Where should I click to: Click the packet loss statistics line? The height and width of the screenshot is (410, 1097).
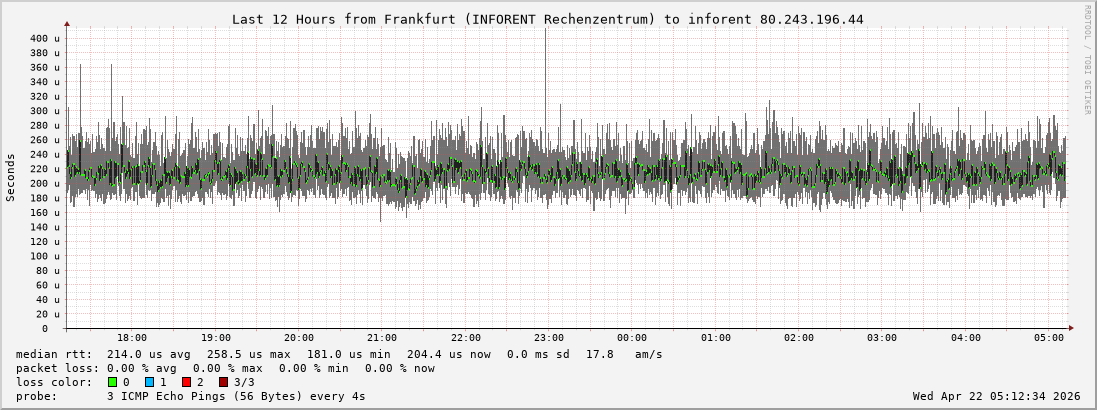(225, 368)
